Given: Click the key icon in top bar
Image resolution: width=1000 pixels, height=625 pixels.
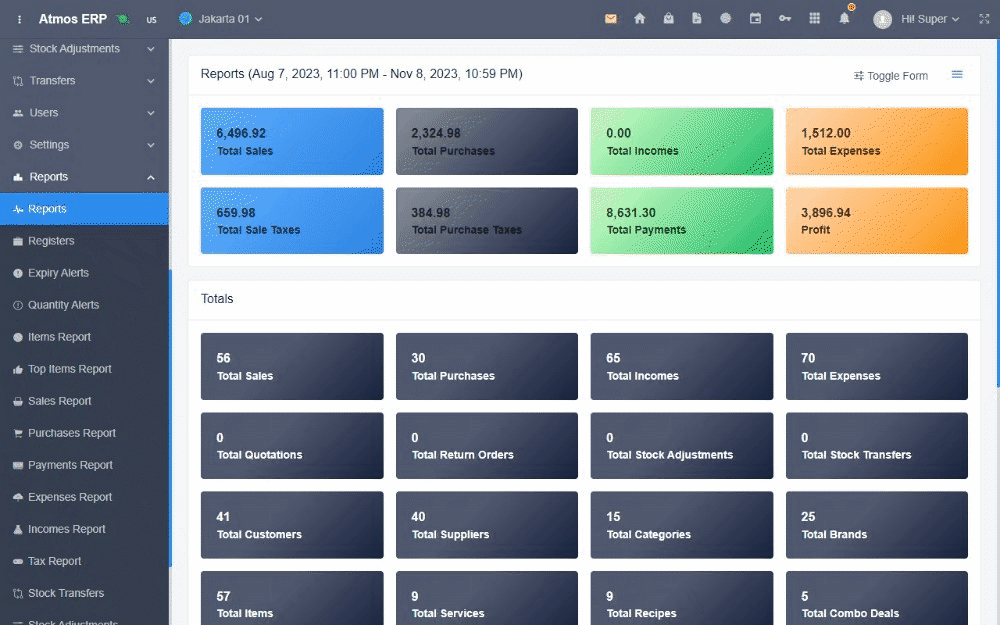Looking at the screenshot, I should (x=784, y=18).
